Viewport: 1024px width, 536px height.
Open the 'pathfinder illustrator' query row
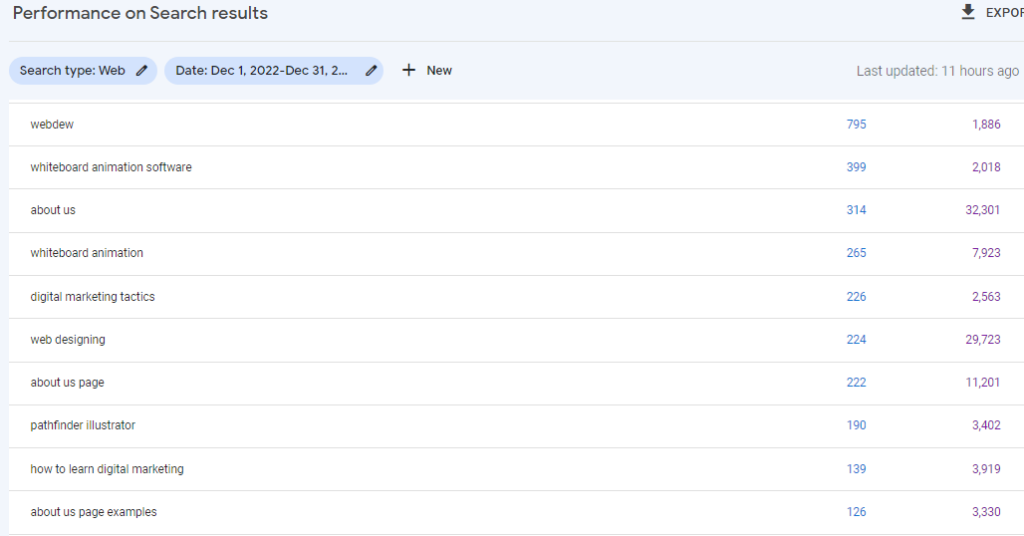(x=83, y=426)
